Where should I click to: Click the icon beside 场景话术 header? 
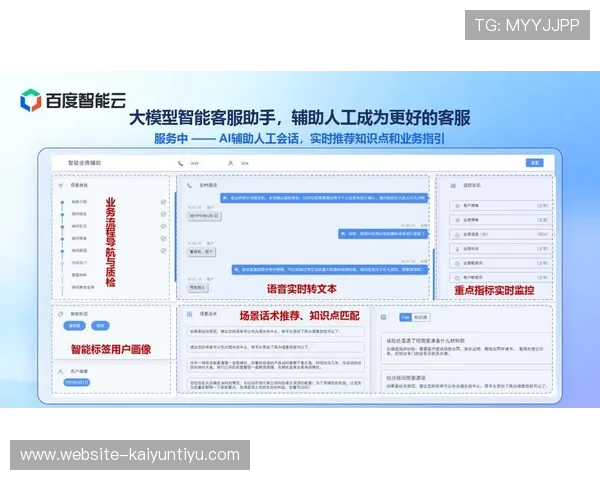[189, 314]
